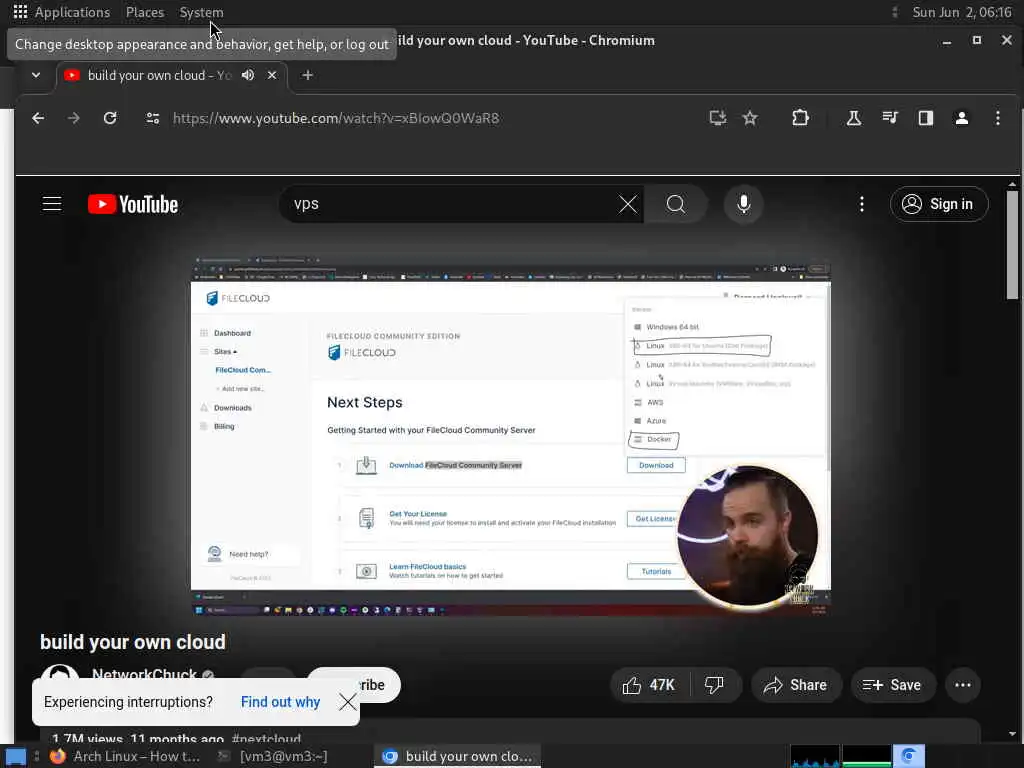Dislike the video

pos(714,685)
